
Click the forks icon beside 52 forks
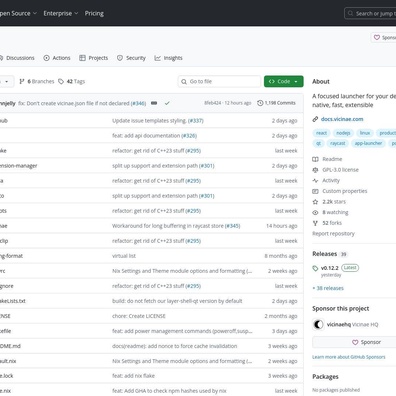click(x=315, y=223)
